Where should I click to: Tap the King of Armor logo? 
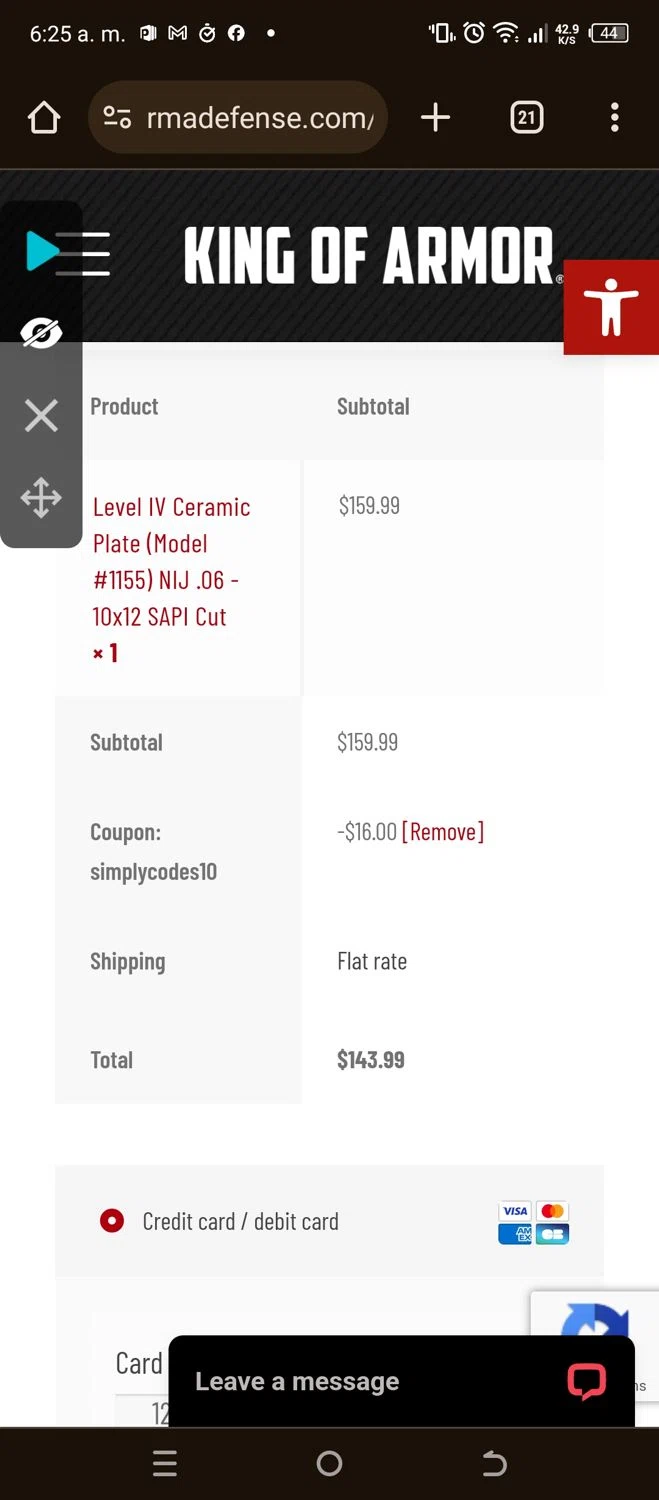coord(368,255)
